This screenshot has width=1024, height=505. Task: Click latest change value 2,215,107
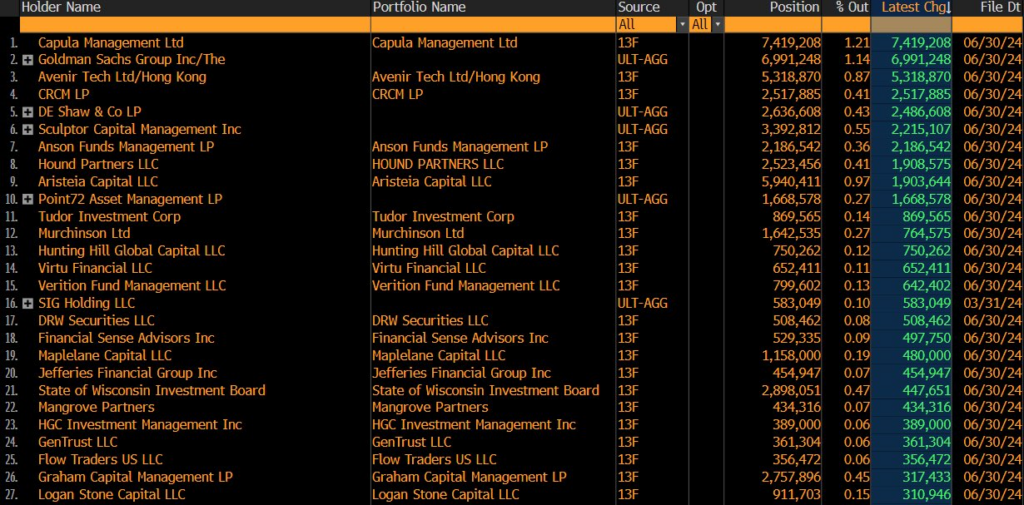click(921, 129)
